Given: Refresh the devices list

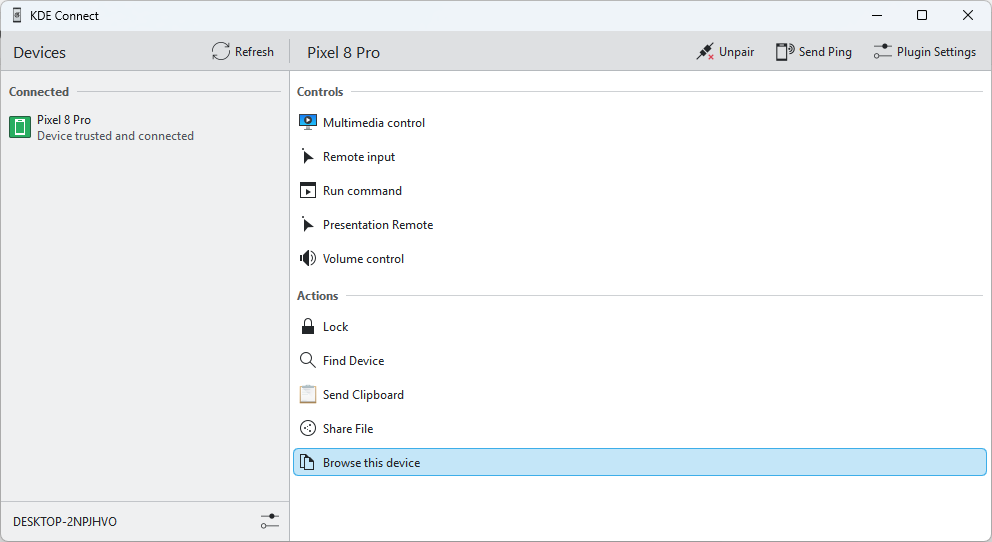Looking at the screenshot, I should click(x=243, y=52).
